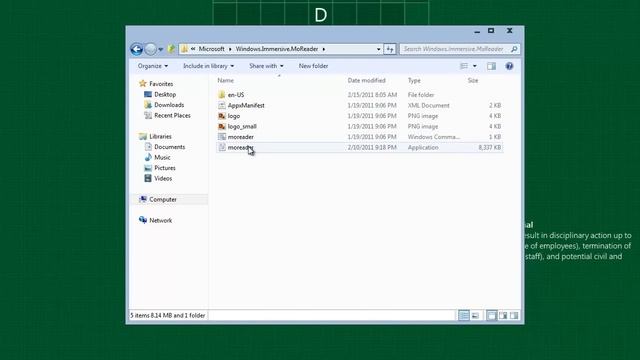This screenshot has height=360, width=640.
Task: Select Computer in the navigation pane
Action: pyautogui.click(x=162, y=200)
